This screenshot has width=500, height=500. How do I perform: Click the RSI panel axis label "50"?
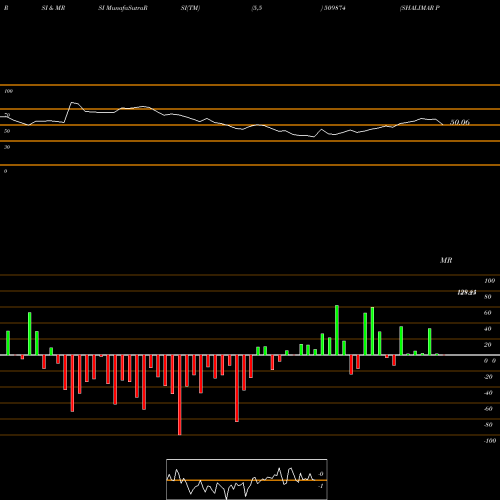pos(7,131)
